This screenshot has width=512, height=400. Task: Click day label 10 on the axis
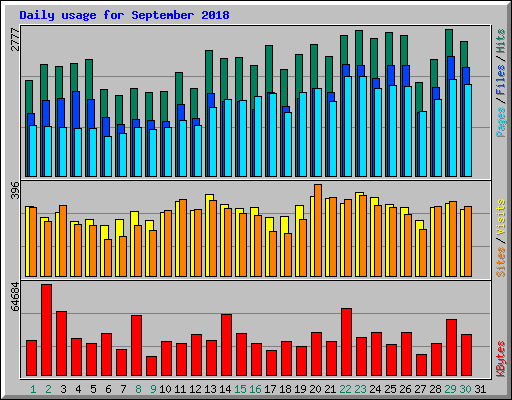point(165,389)
